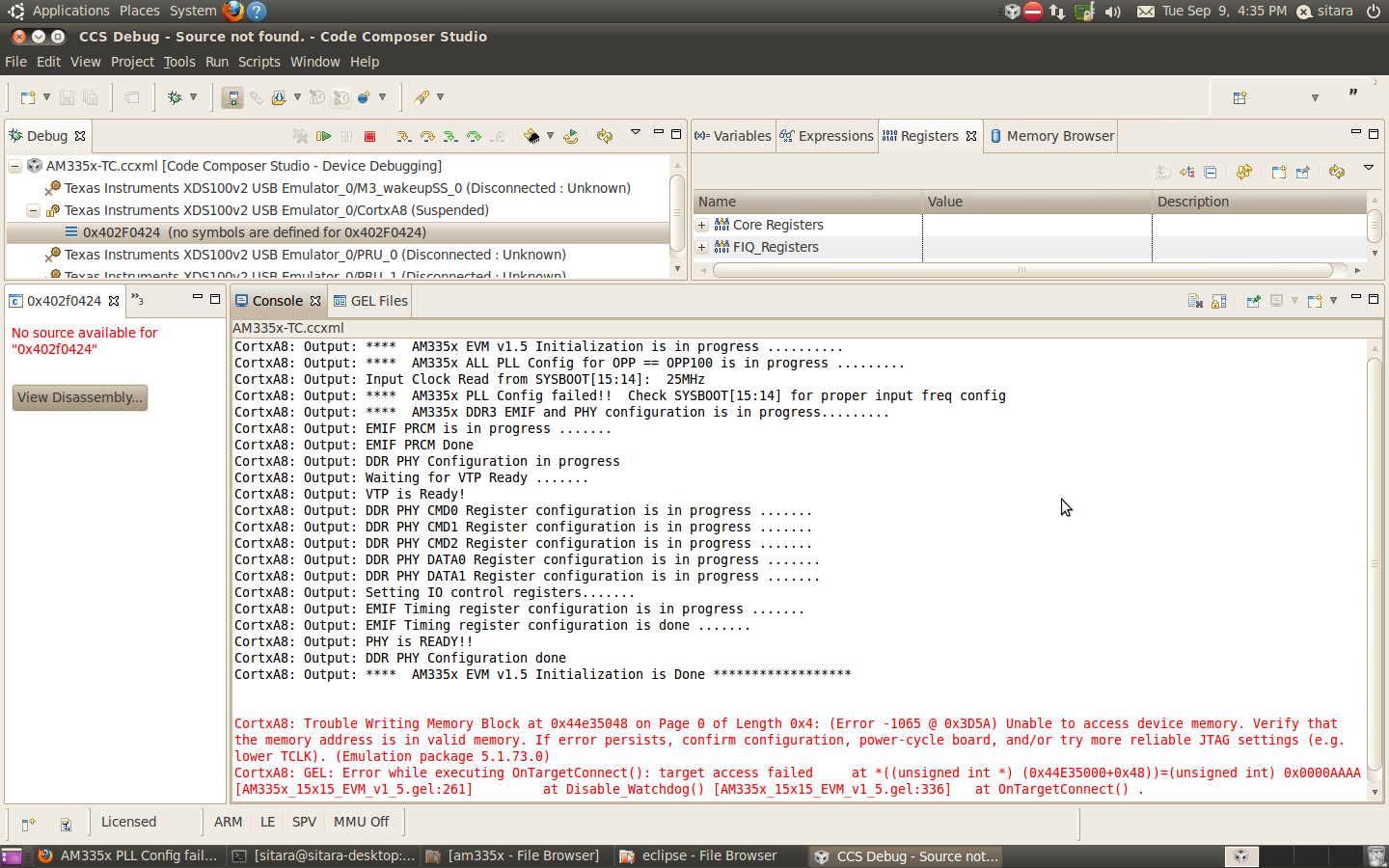Click the Open Perspective icon at top right
The height and width of the screenshot is (868, 1389).
pos(1240,97)
